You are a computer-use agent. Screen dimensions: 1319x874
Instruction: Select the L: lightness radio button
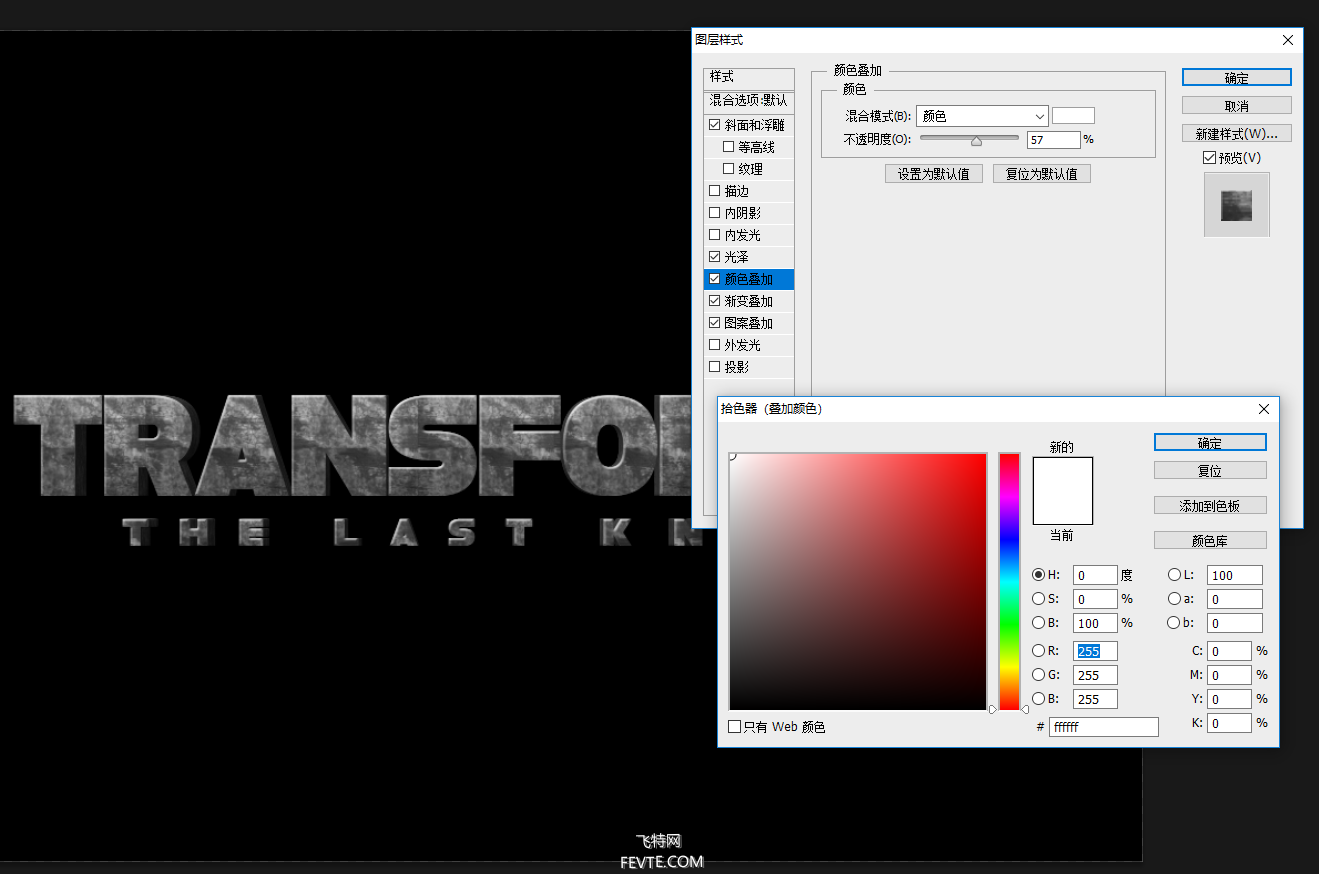point(1174,575)
